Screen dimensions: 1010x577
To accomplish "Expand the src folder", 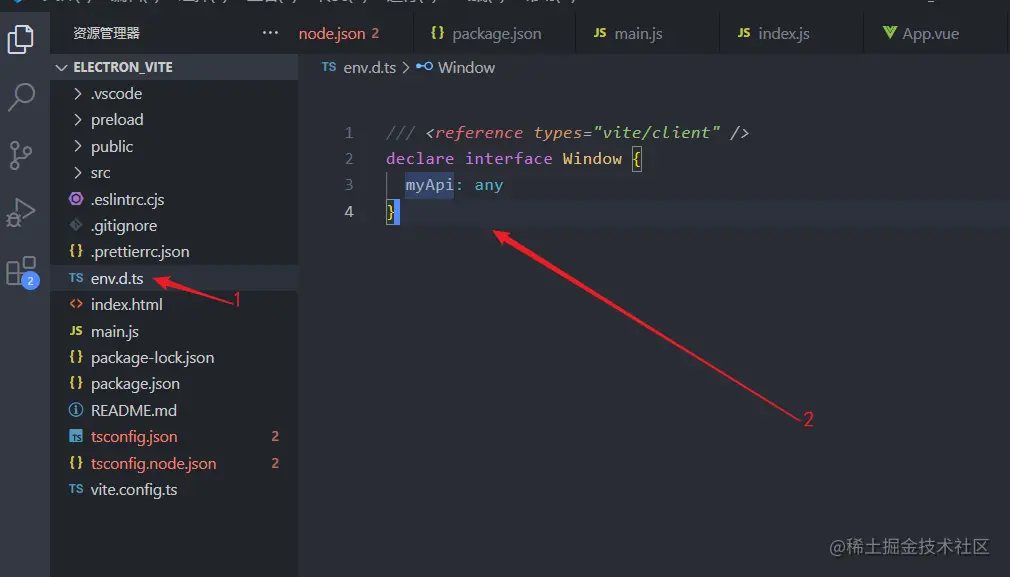I will (x=174, y=173).
